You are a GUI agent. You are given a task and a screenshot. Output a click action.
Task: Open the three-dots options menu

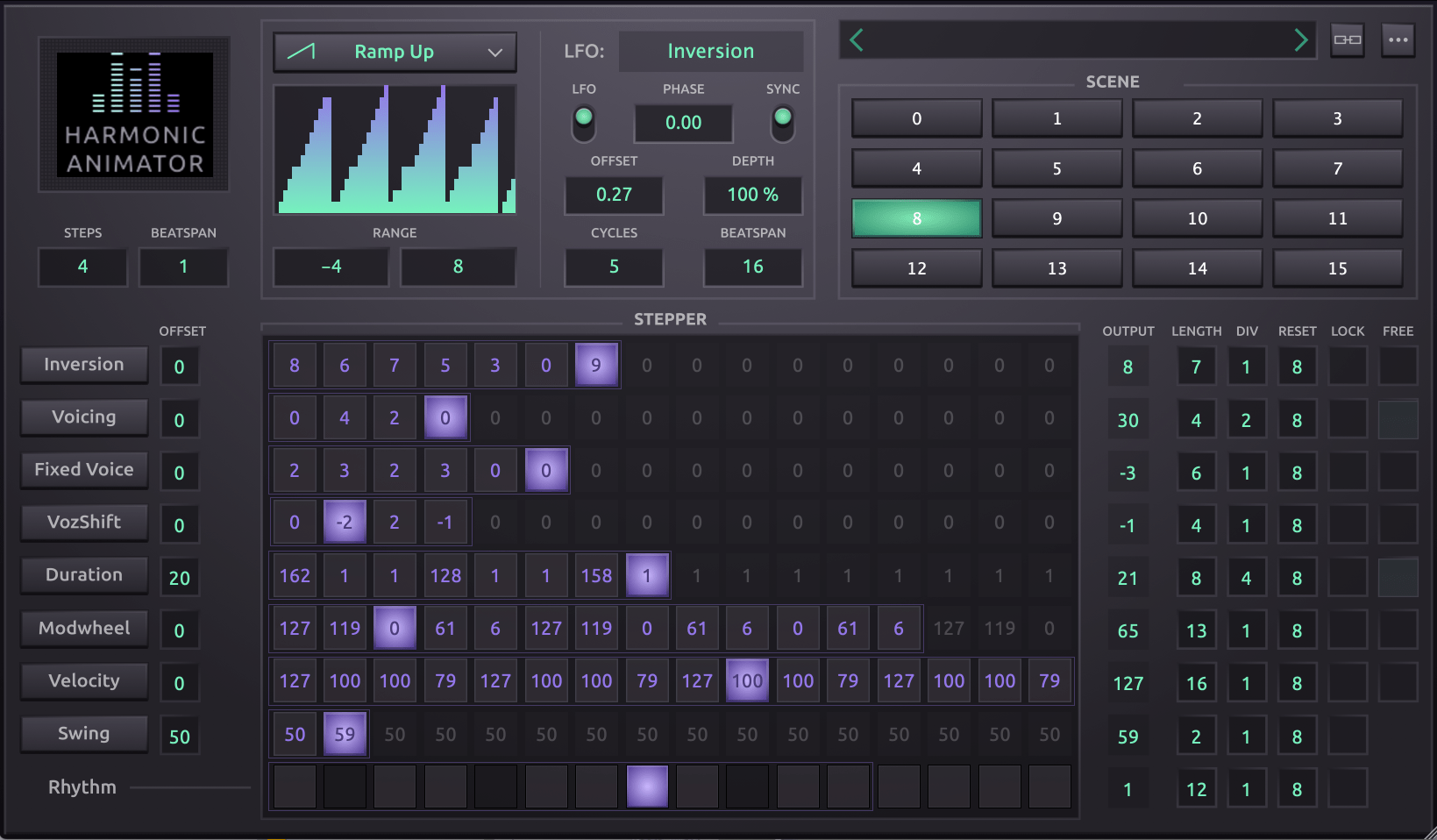coord(1398,40)
